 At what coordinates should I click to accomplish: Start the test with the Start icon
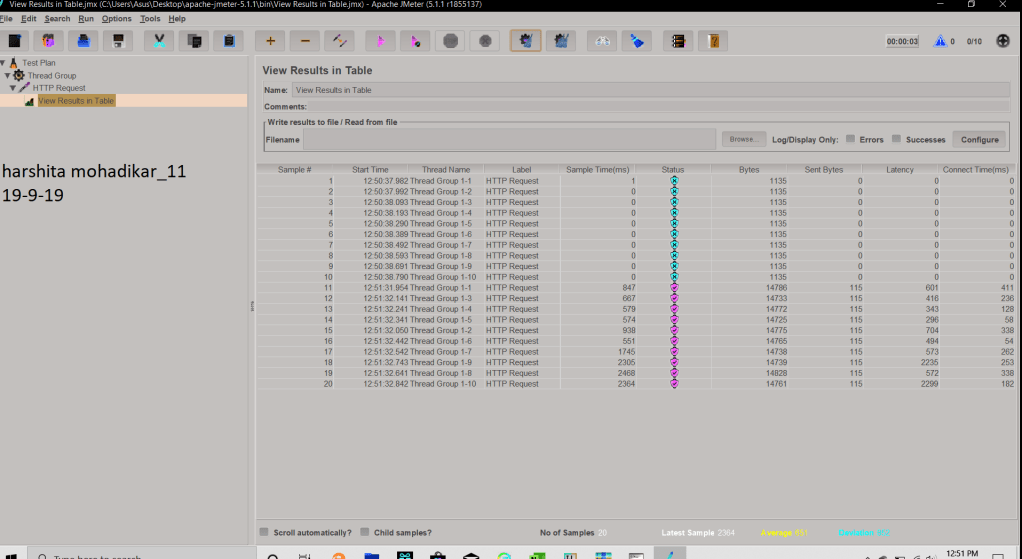pyautogui.click(x=379, y=41)
